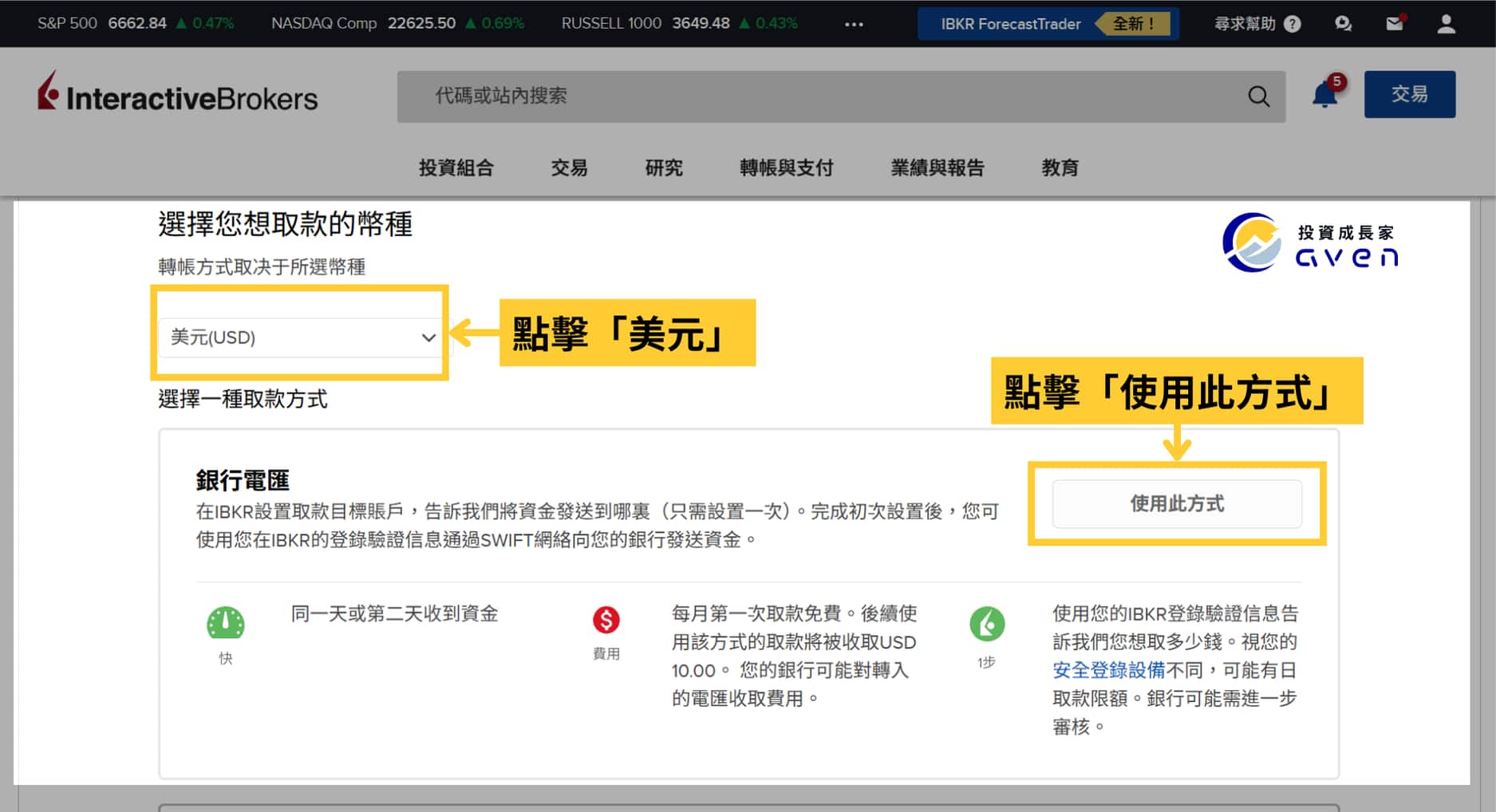Click the red dollar fee icon
This screenshot has width=1496, height=812.
click(x=606, y=620)
